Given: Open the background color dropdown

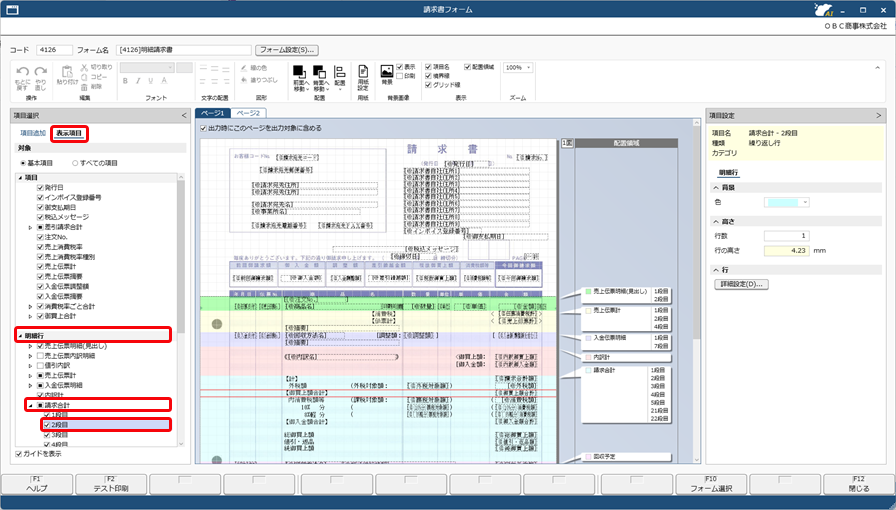Looking at the screenshot, I should (805, 202).
